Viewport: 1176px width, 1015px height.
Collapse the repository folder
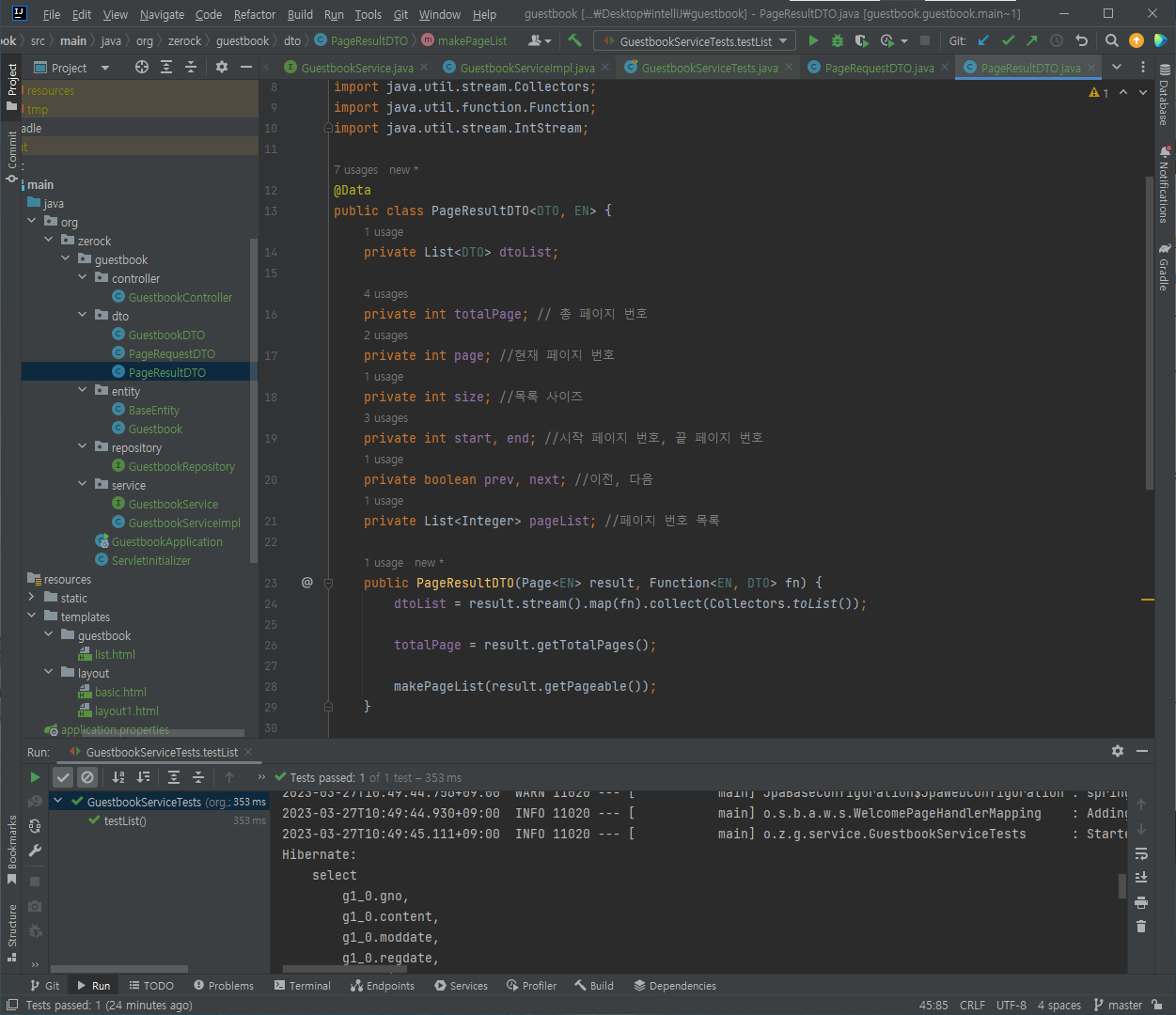[x=83, y=446]
